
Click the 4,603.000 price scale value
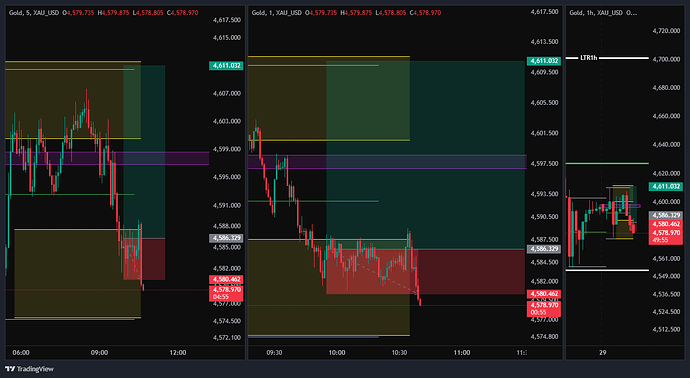pyautogui.click(x=227, y=121)
